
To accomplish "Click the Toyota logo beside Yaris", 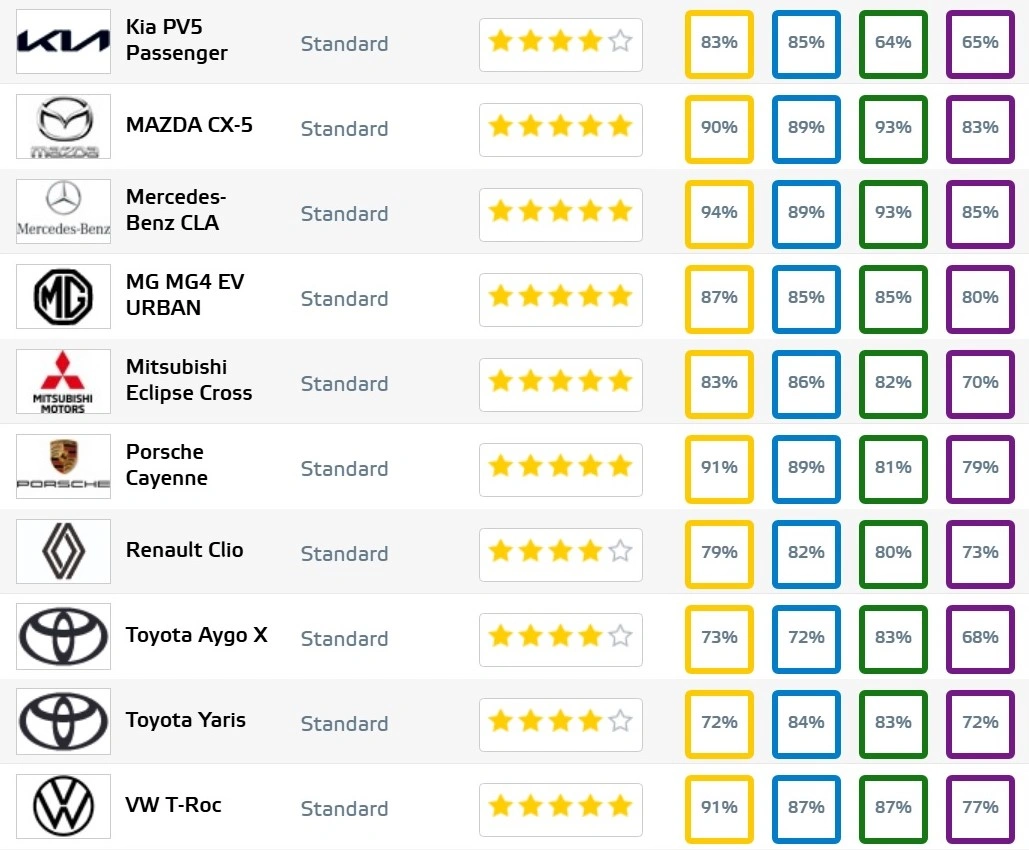I will click(63, 722).
